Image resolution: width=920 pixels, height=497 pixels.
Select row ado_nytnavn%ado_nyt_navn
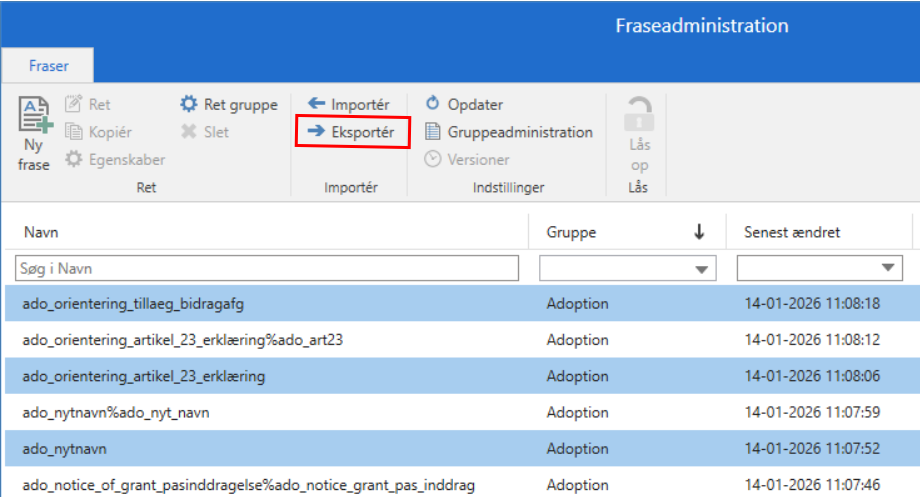[462, 413]
